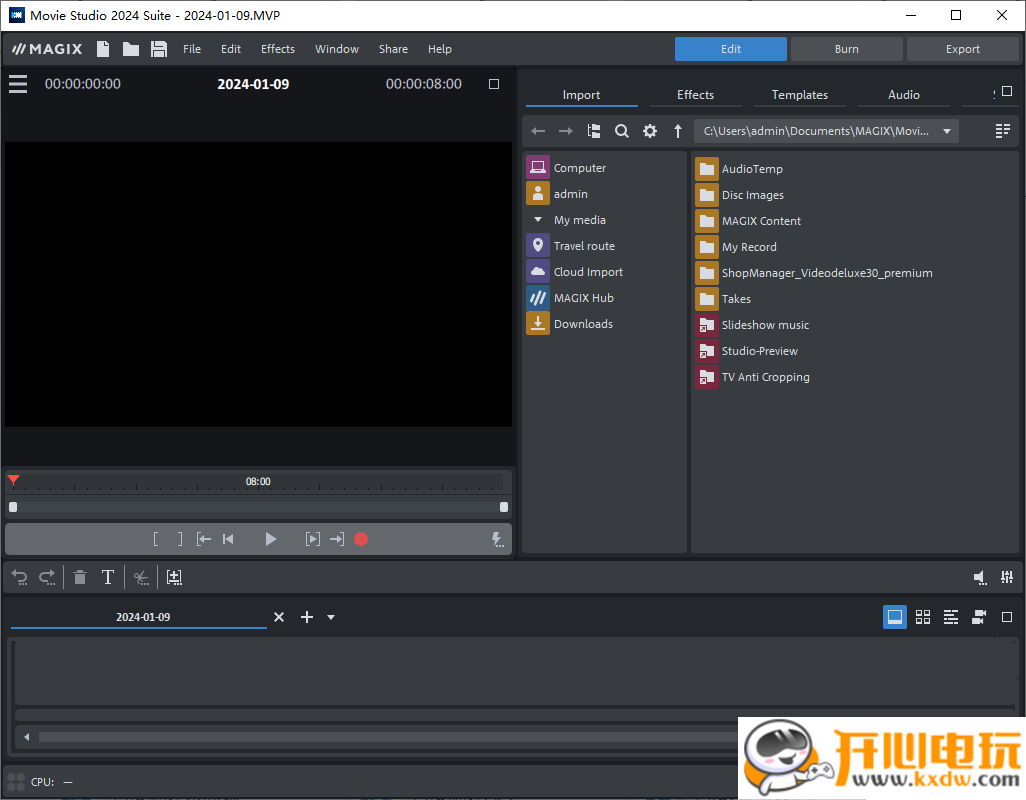Cut the object with the scissors tool
This screenshot has height=800, width=1026.
141,577
